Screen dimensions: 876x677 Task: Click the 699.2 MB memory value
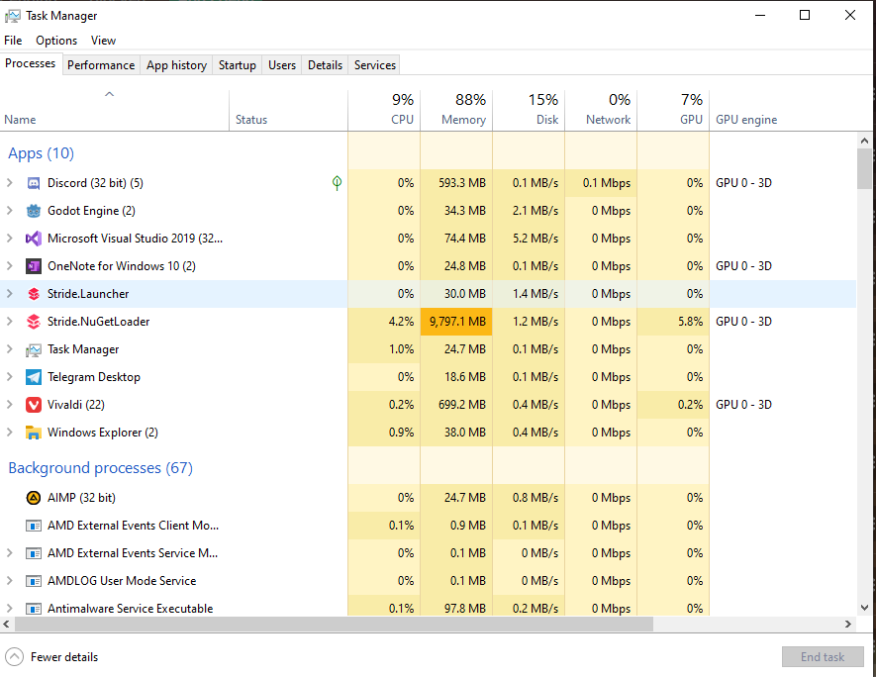pyautogui.click(x=461, y=405)
